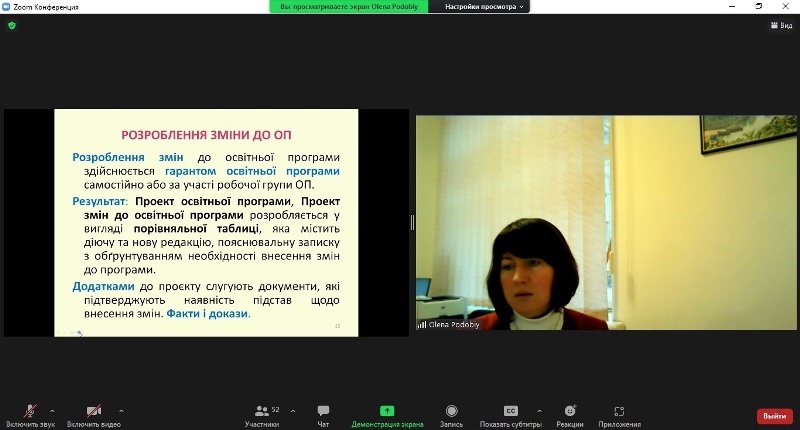Image resolution: width=800 pixels, height=430 pixels.
Task: Expand audio options arrow beside Включить звук
Action: coord(52,411)
